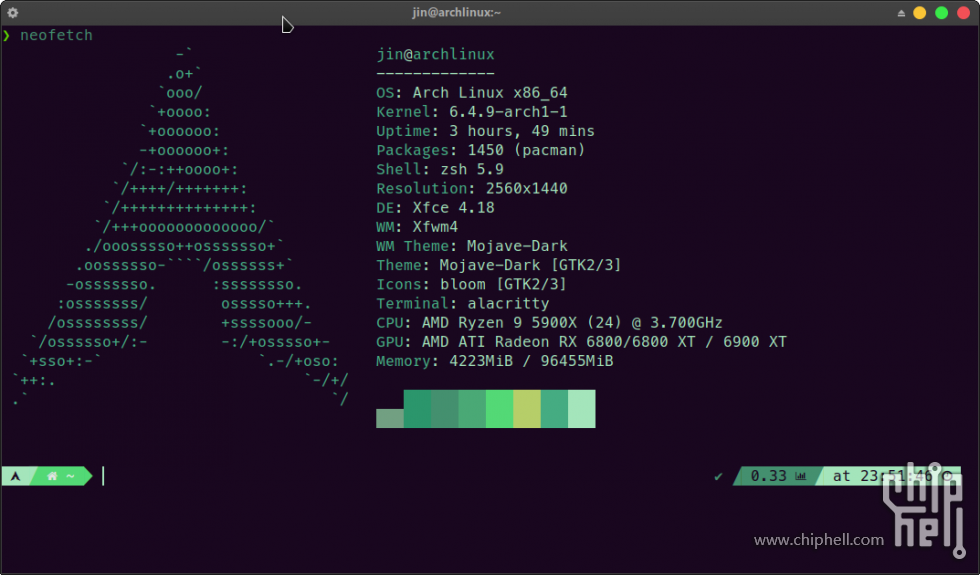The width and height of the screenshot is (980, 575).
Task: Click the jin@archlinux:~ window title
Action: [x=456, y=12]
